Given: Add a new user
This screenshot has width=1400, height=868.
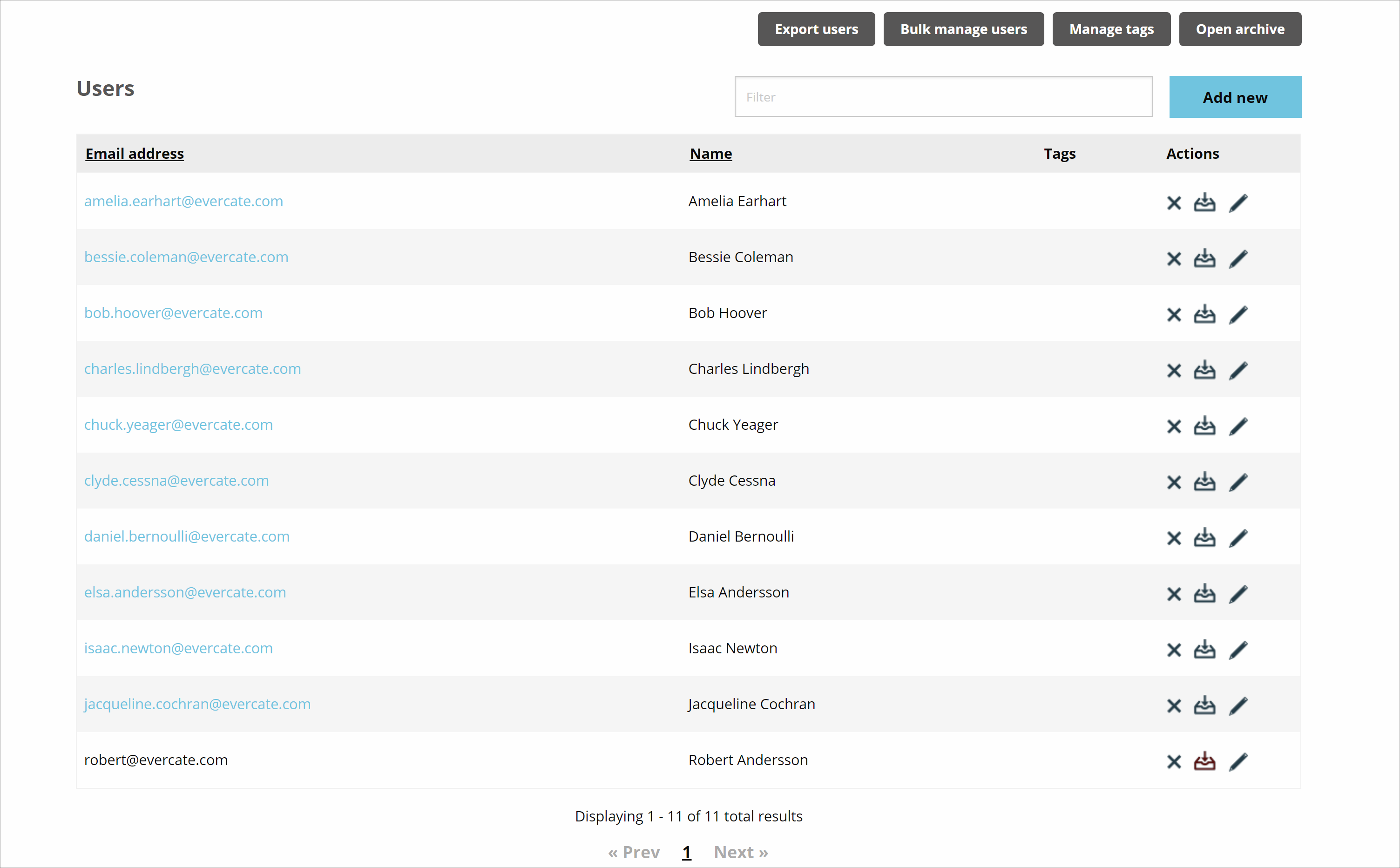Looking at the screenshot, I should coord(1235,96).
